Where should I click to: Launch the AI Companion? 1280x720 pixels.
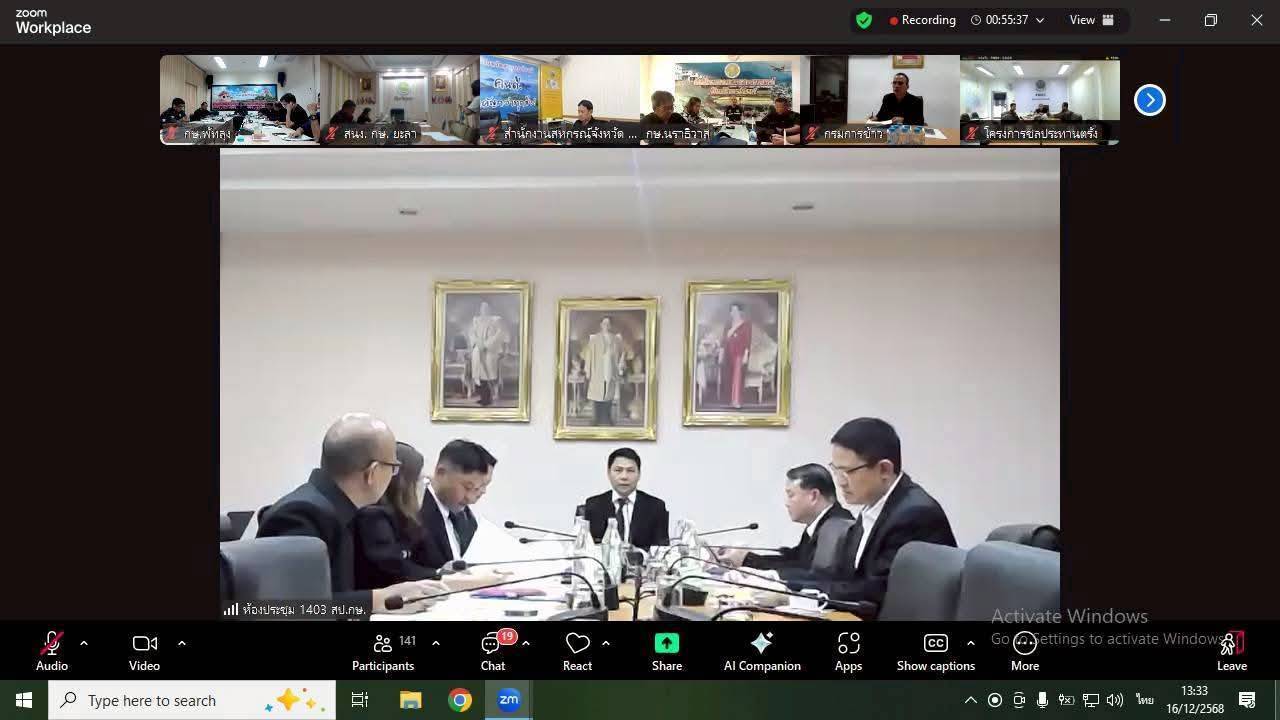click(x=762, y=652)
